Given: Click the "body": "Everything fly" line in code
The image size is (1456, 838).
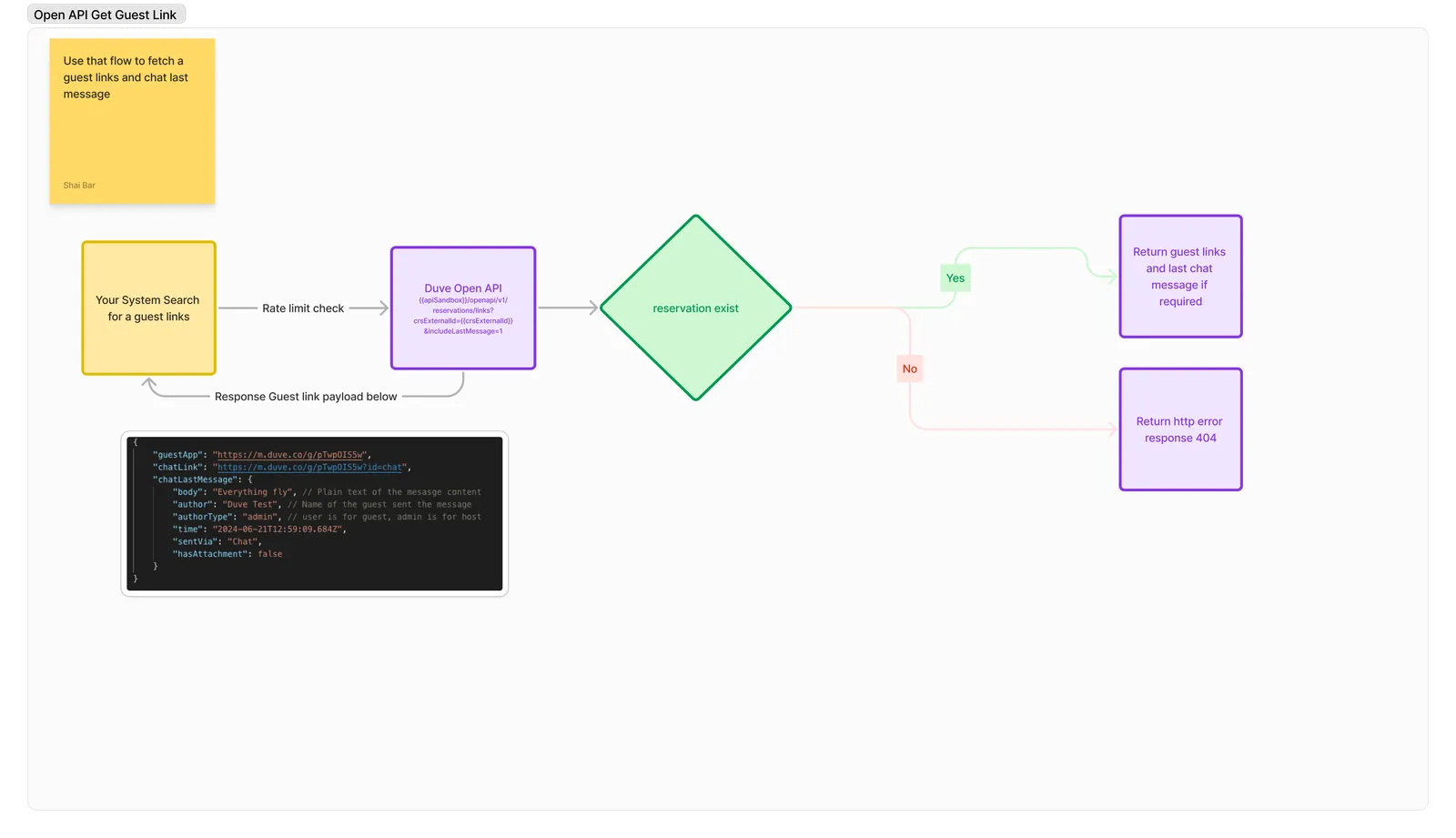Looking at the screenshot, I should click(x=327, y=492).
